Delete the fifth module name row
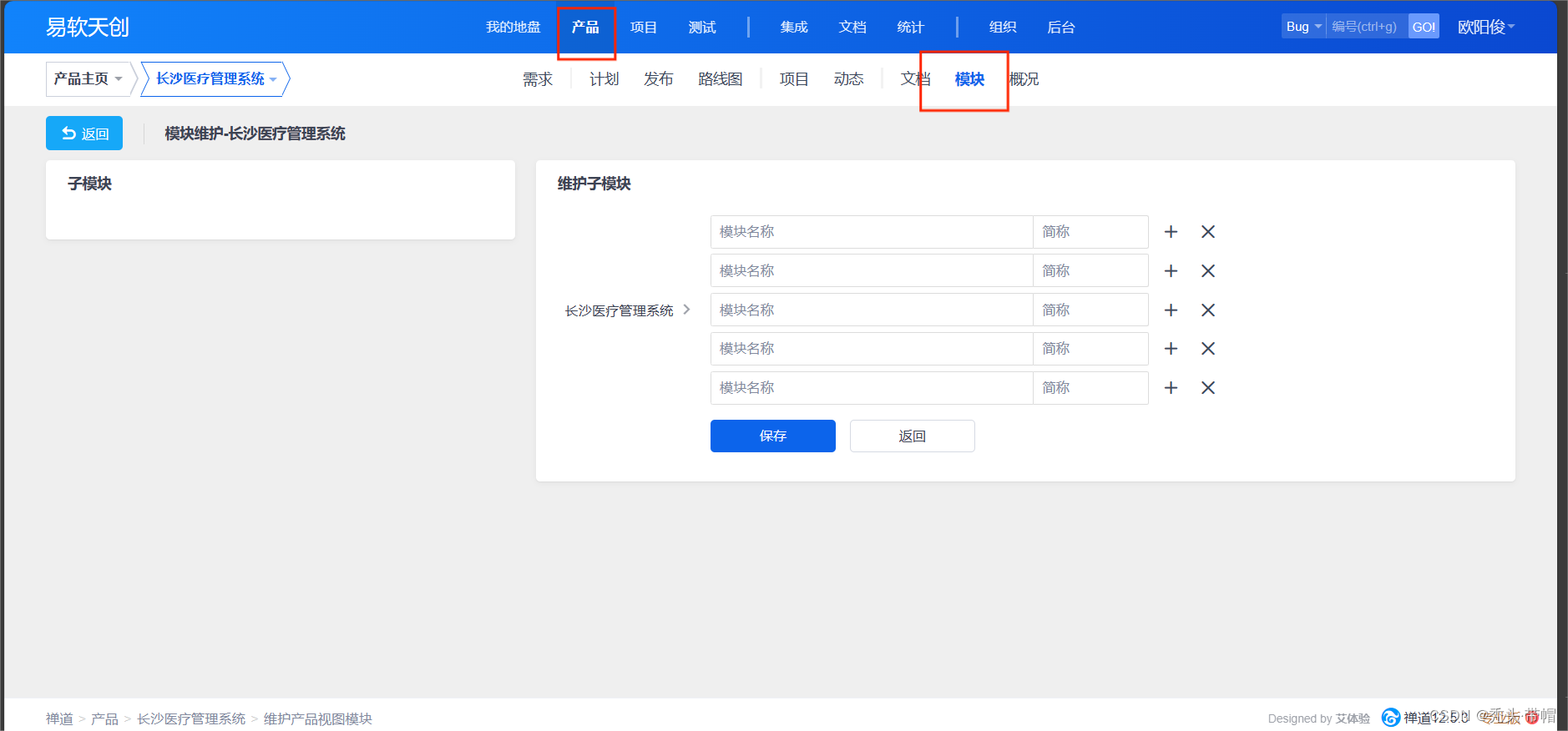Screen dimensions: 1568x731 [1207, 388]
